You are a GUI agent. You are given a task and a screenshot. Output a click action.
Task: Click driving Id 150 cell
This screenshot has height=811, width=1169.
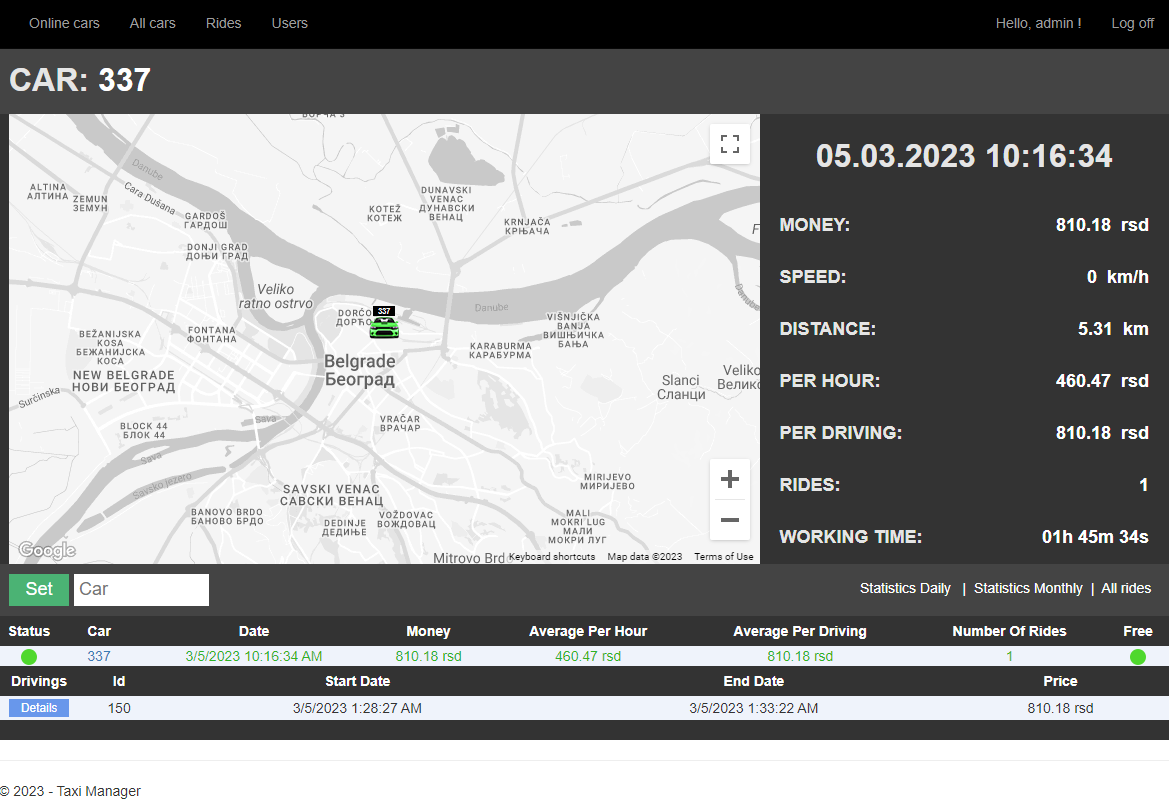(x=119, y=708)
